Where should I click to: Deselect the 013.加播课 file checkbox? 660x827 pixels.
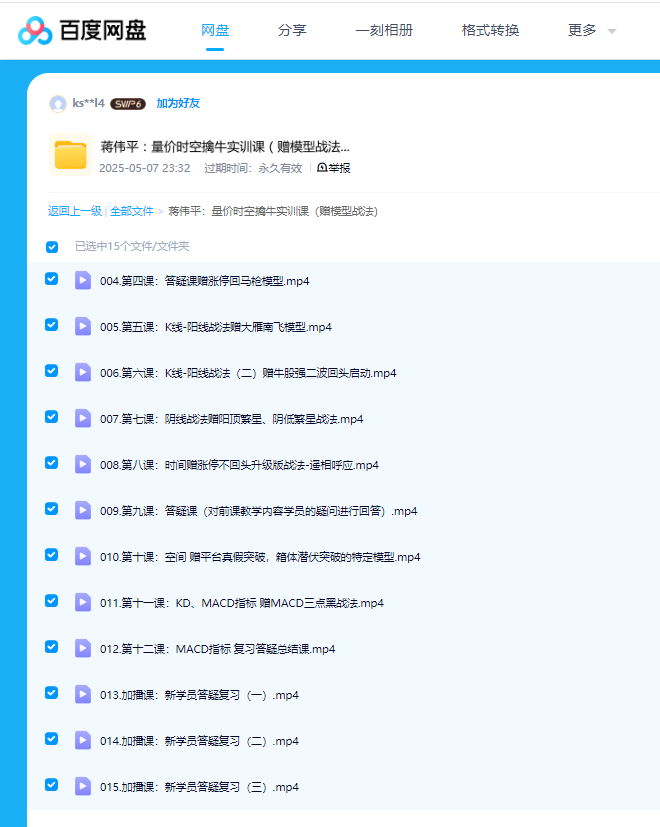click(x=52, y=693)
